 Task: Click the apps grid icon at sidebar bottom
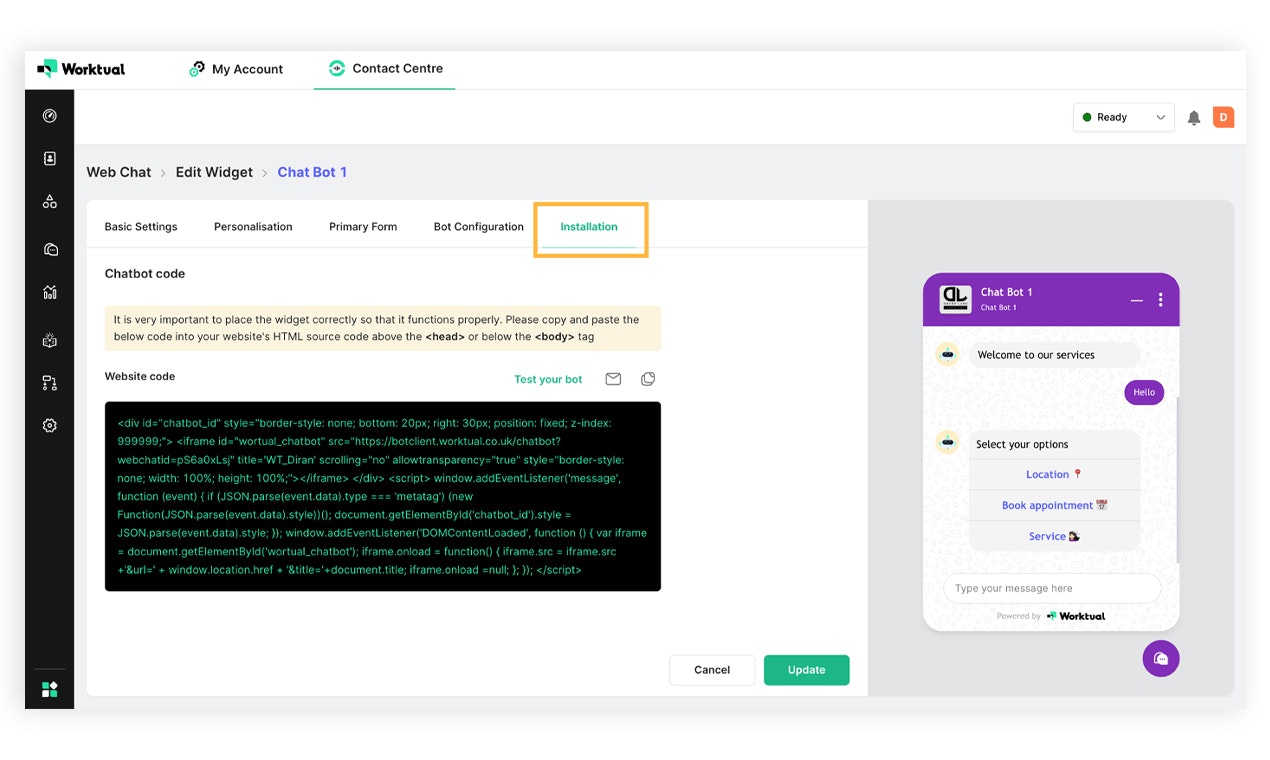click(50, 690)
